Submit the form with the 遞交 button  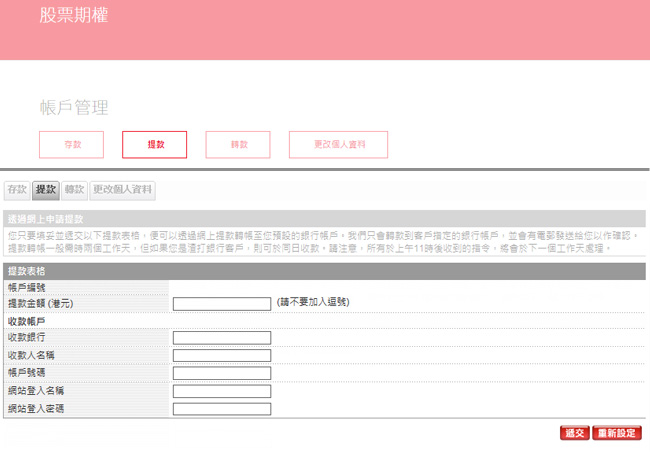click(x=574, y=433)
